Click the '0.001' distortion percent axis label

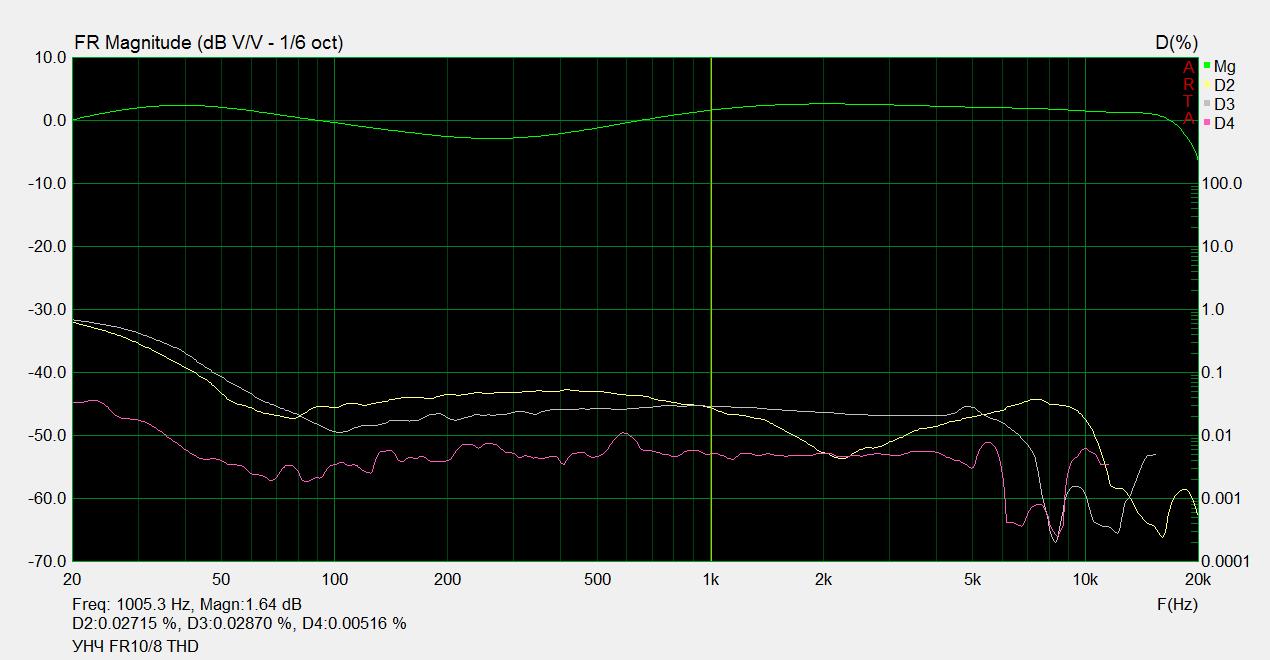[x=1221, y=499]
